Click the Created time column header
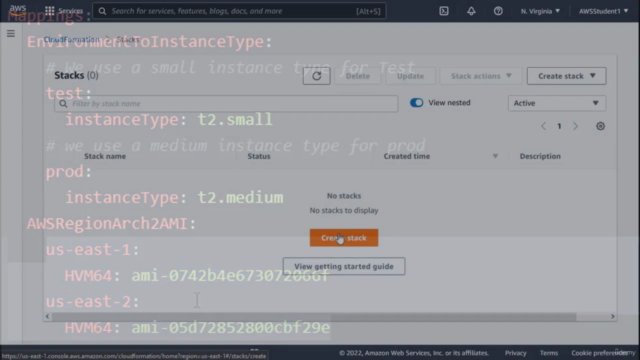Viewport: 640px width, 360px height. (x=407, y=156)
